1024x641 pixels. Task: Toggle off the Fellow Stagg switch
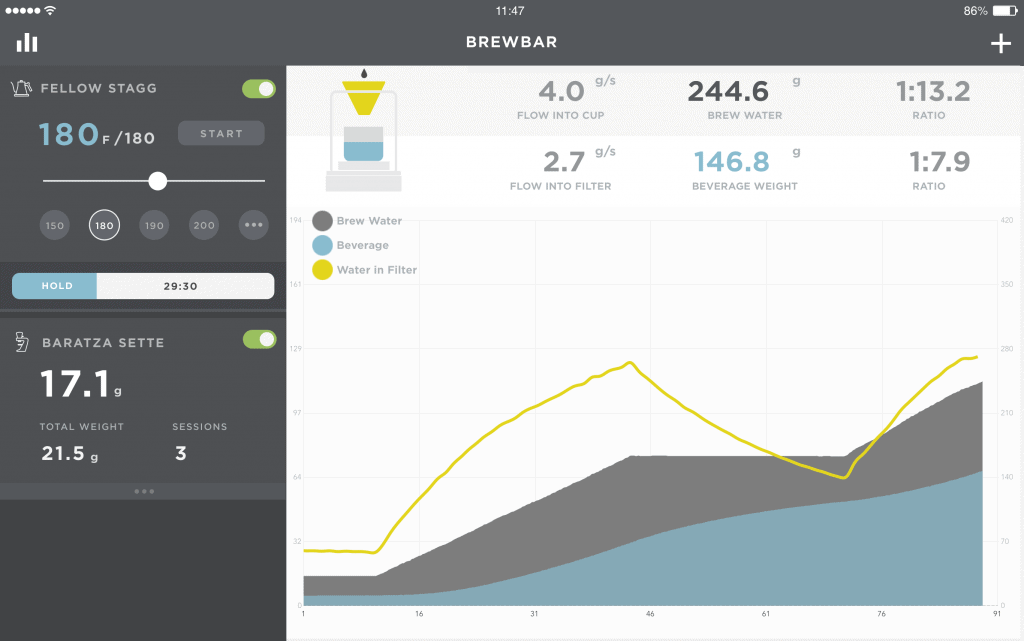pyautogui.click(x=258, y=89)
